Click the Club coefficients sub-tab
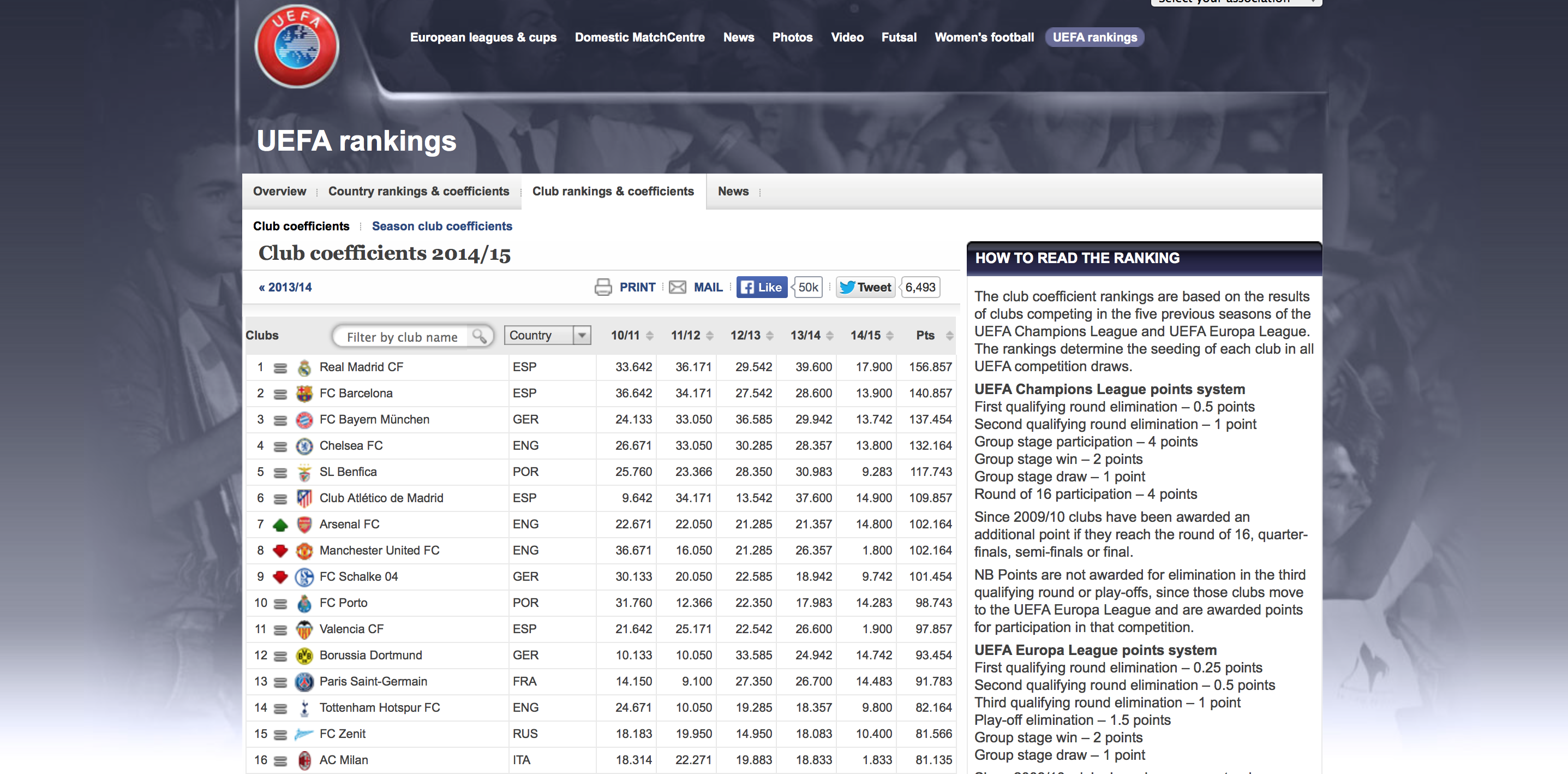1568x774 pixels. click(301, 226)
